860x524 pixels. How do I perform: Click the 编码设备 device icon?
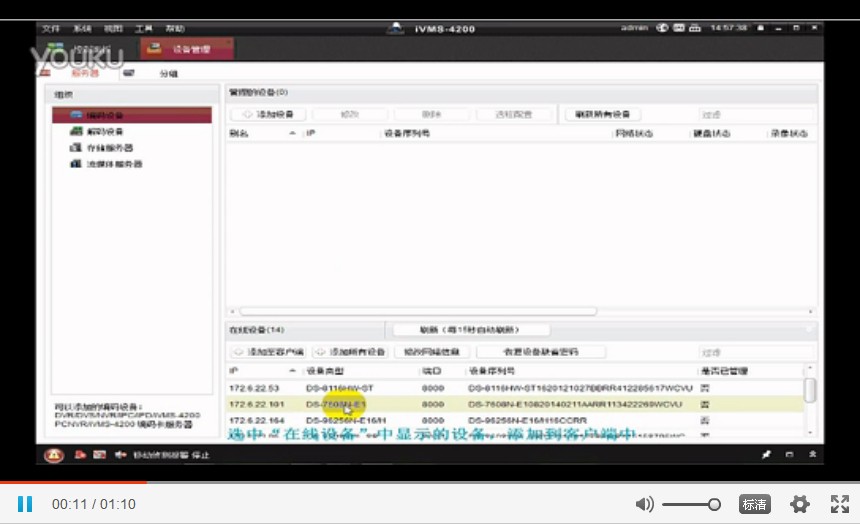tap(76, 115)
